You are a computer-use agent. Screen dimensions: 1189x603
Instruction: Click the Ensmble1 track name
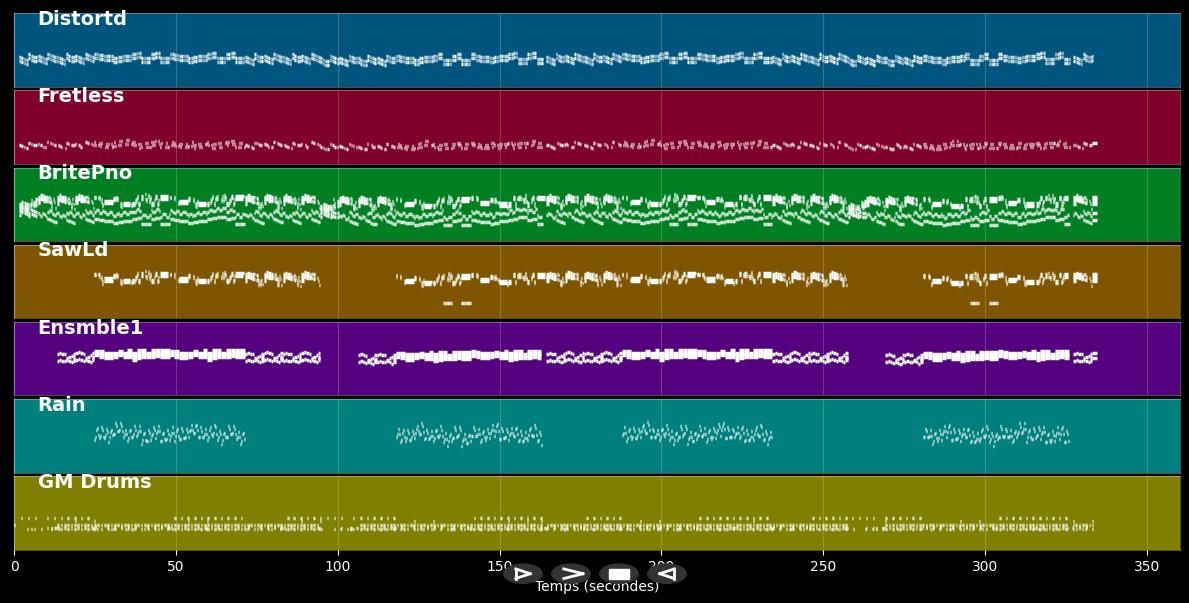click(90, 328)
